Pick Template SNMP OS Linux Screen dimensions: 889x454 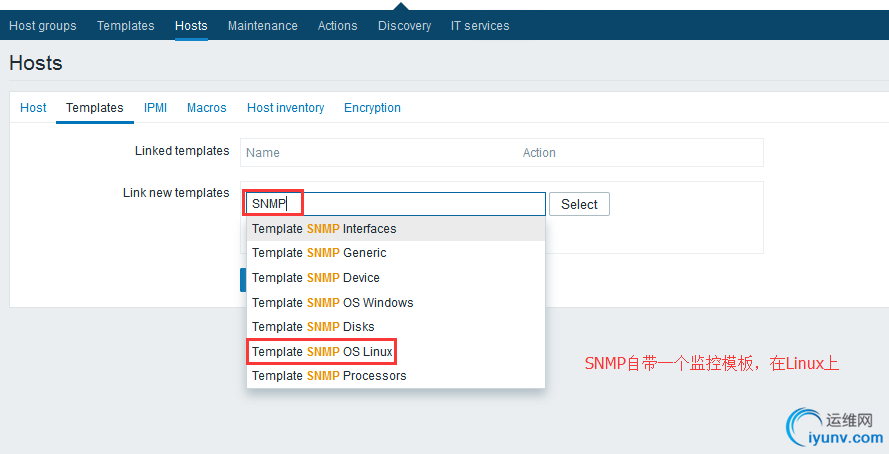click(x=322, y=352)
